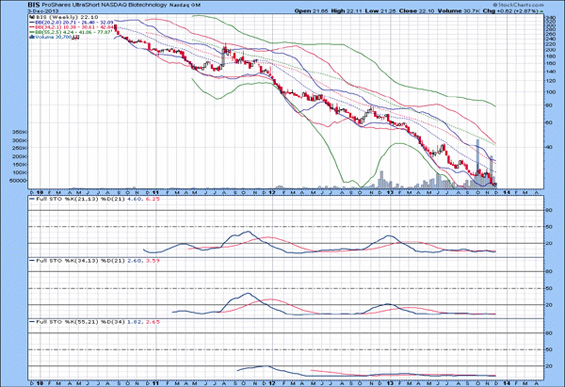Click the volume bars icon in legend
Viewport: 565px width, 387px height.
click(x=31, y=37)
